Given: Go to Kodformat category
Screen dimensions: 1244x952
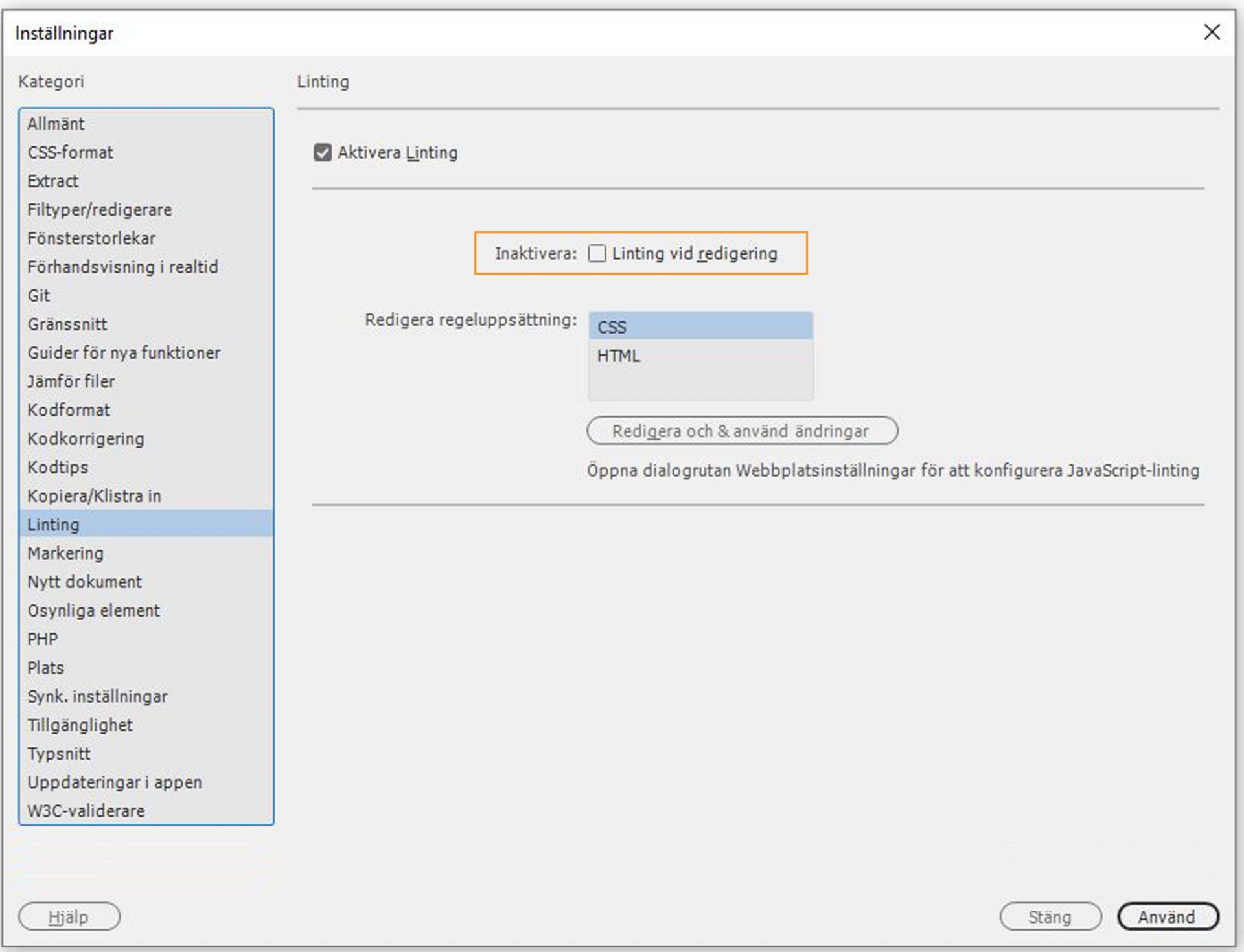Looking at the screenshot, I should click(x=69, y=410).
